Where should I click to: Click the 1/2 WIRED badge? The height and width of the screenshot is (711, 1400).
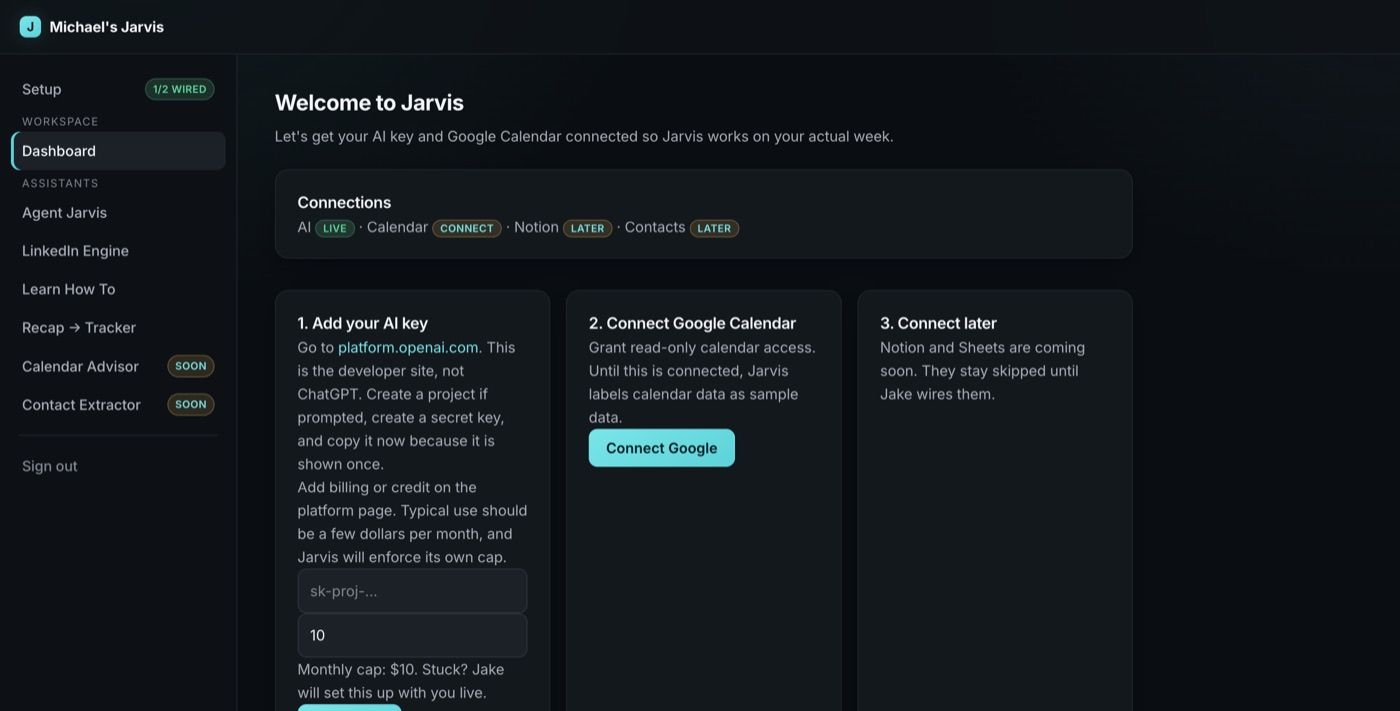(180, 89)
